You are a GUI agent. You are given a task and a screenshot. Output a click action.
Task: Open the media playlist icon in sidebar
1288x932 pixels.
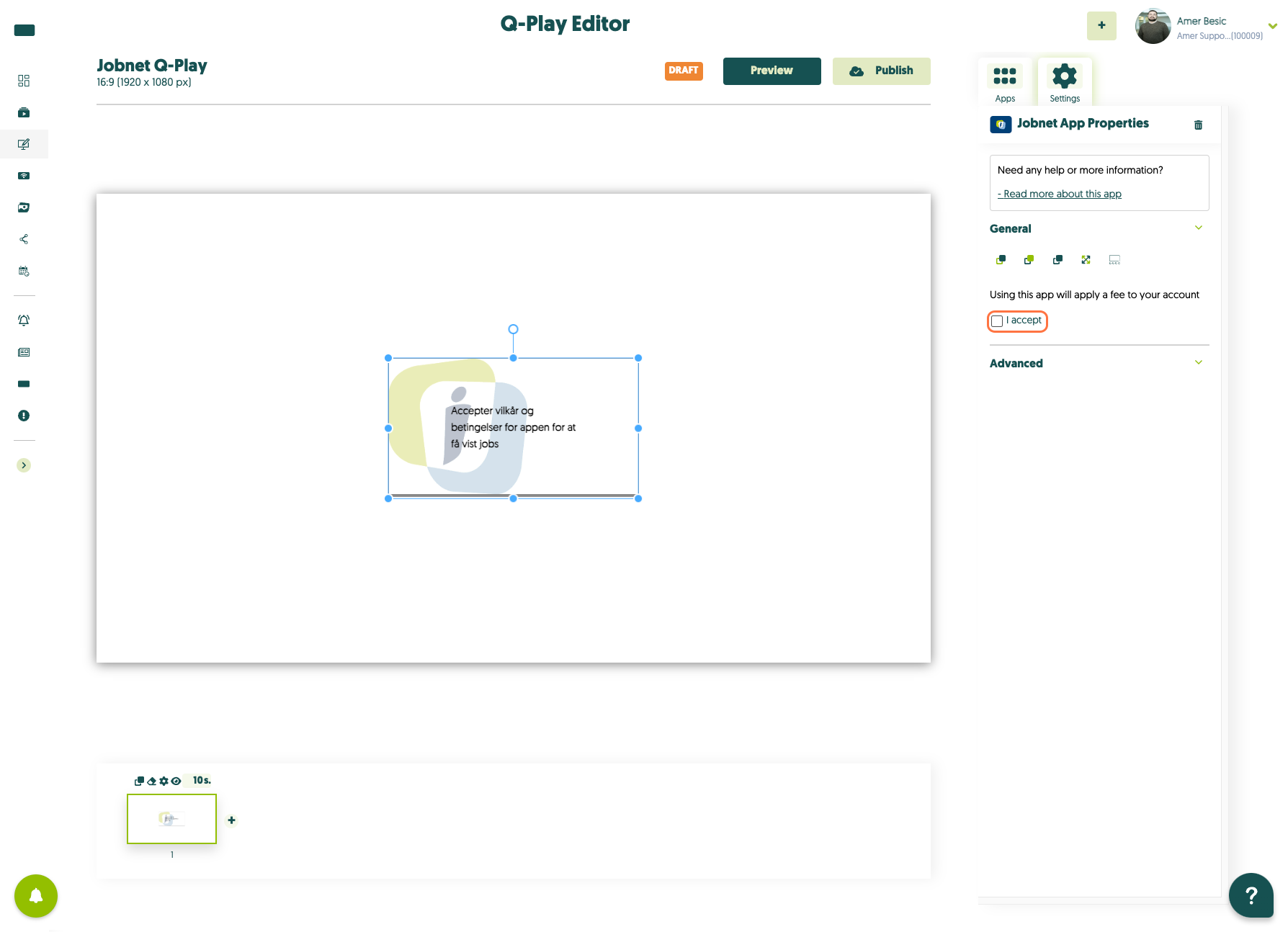(24, 112)
